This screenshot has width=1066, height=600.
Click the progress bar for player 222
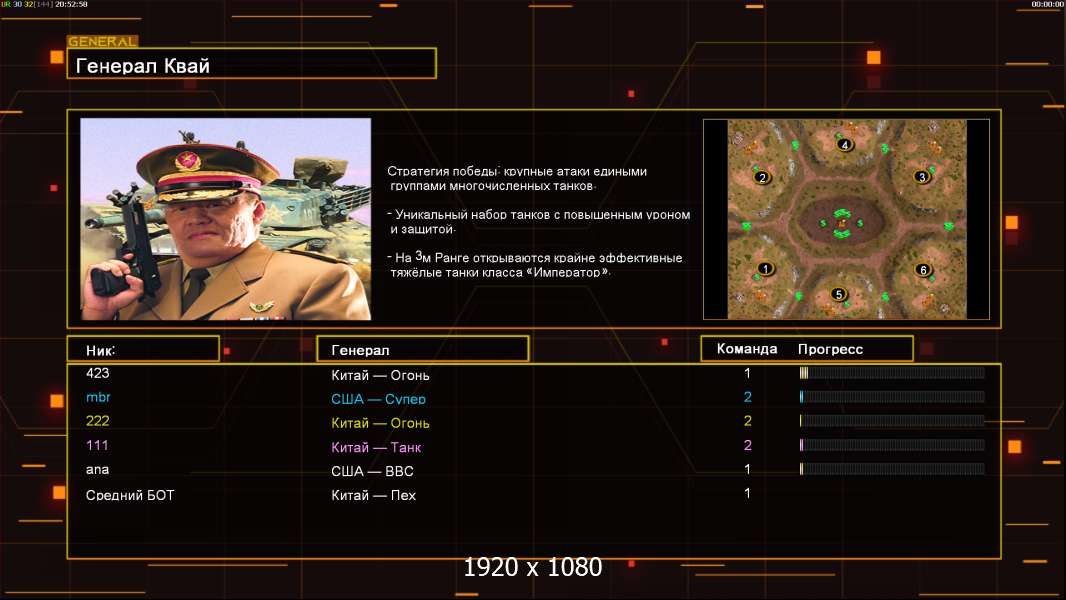click(892, 421)
